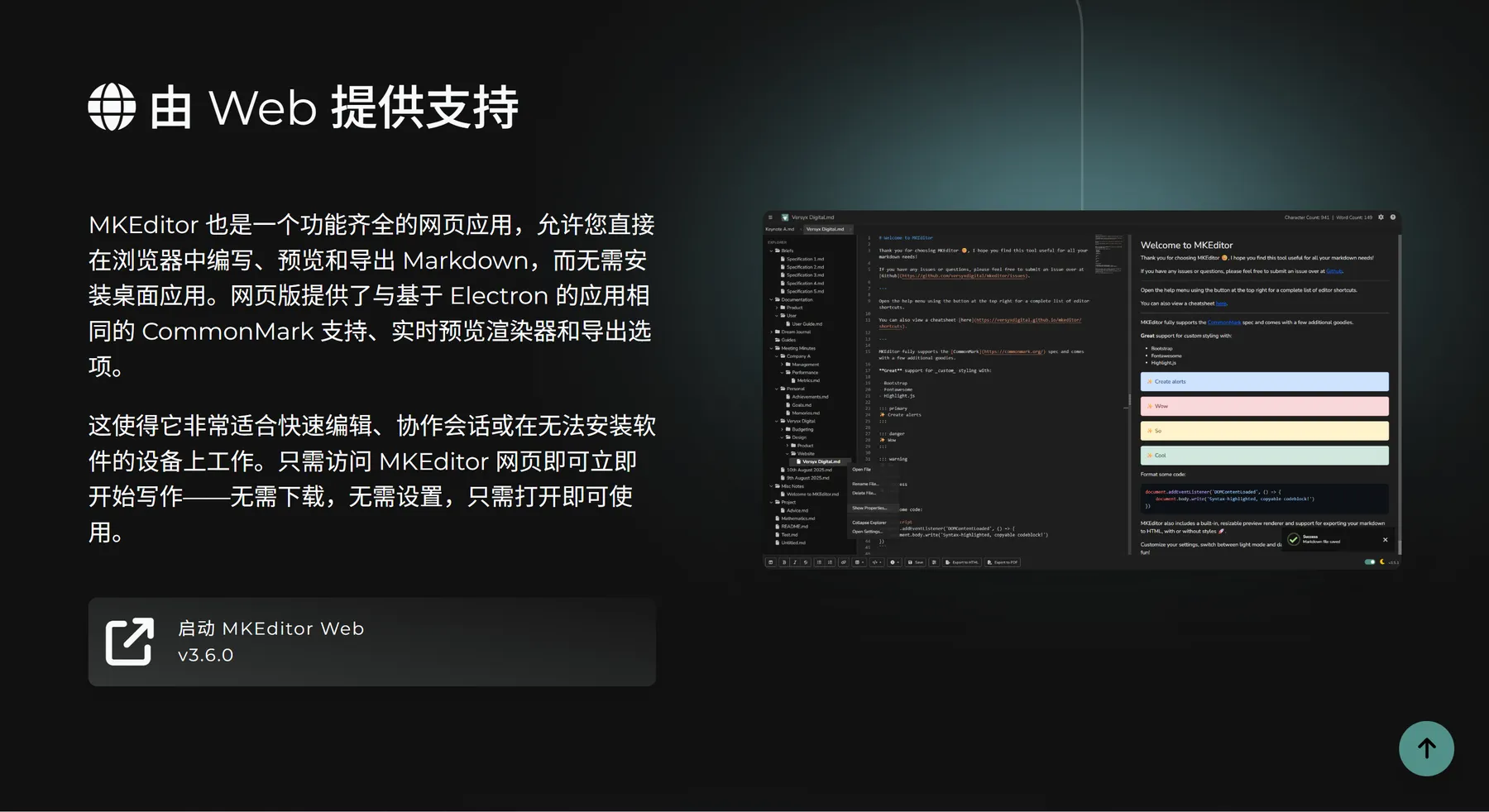Click Export to PDF button
The width and height of the screenshot is (1489, 812).
[1003, 562]
